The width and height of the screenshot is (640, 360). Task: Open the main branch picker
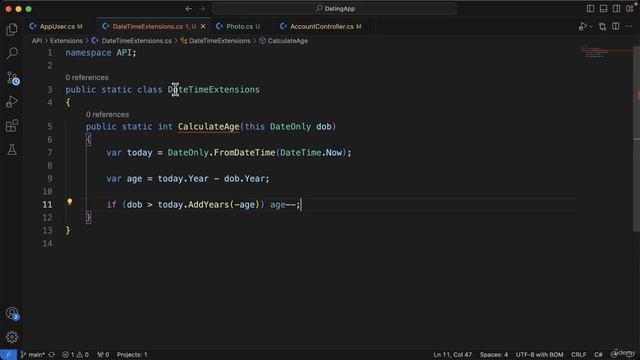(32, 355)
